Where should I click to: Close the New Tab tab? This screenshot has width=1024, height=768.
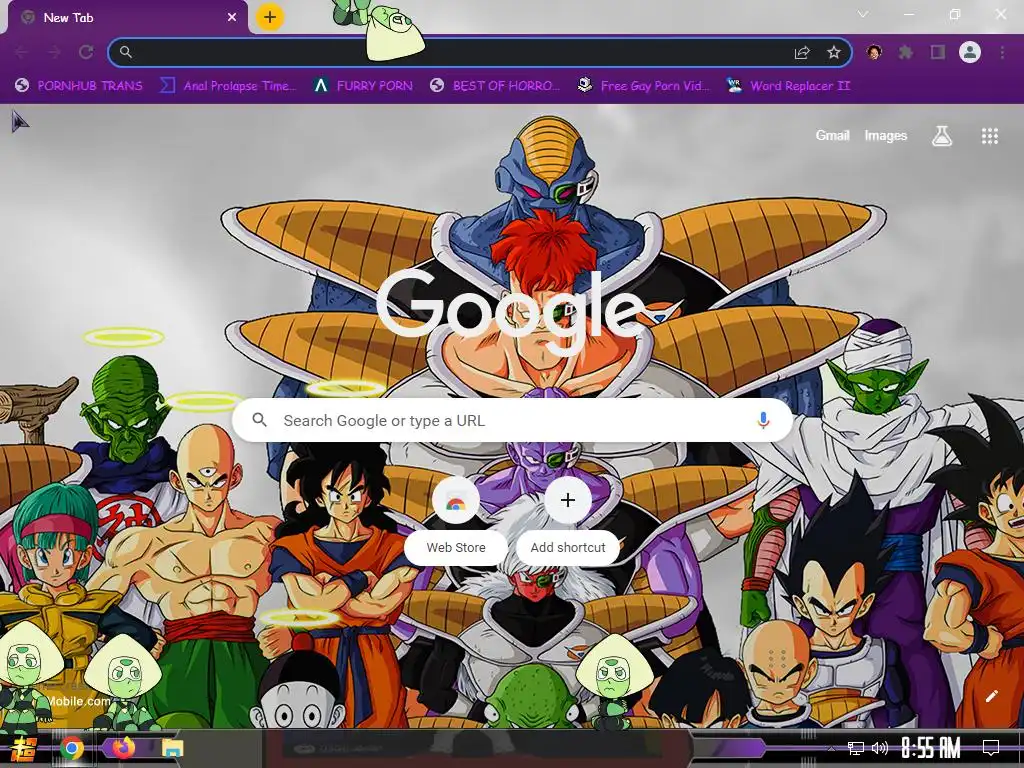232,18
